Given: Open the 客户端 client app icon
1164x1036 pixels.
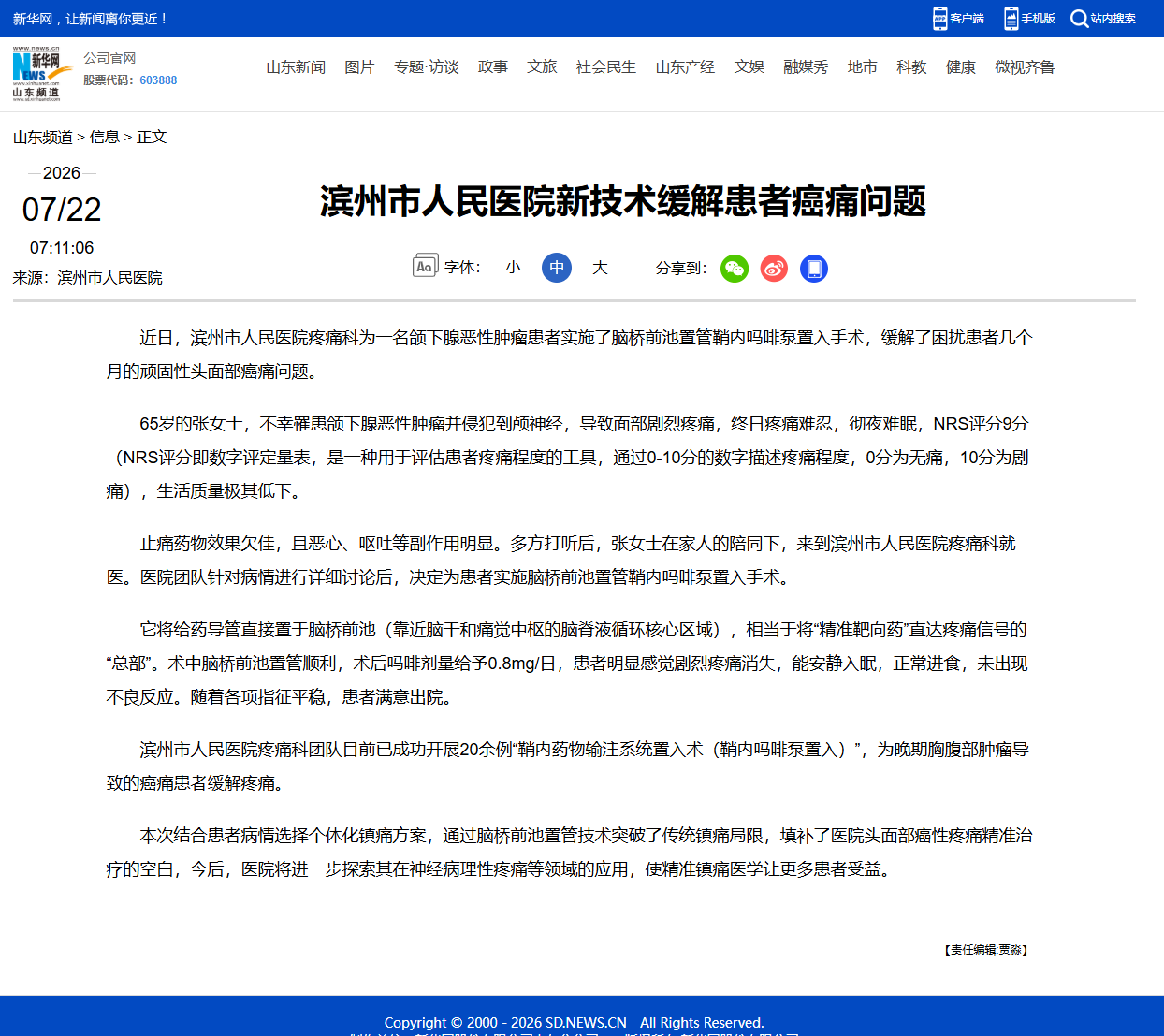Looking at the screenshot, I should click(958, 19).
